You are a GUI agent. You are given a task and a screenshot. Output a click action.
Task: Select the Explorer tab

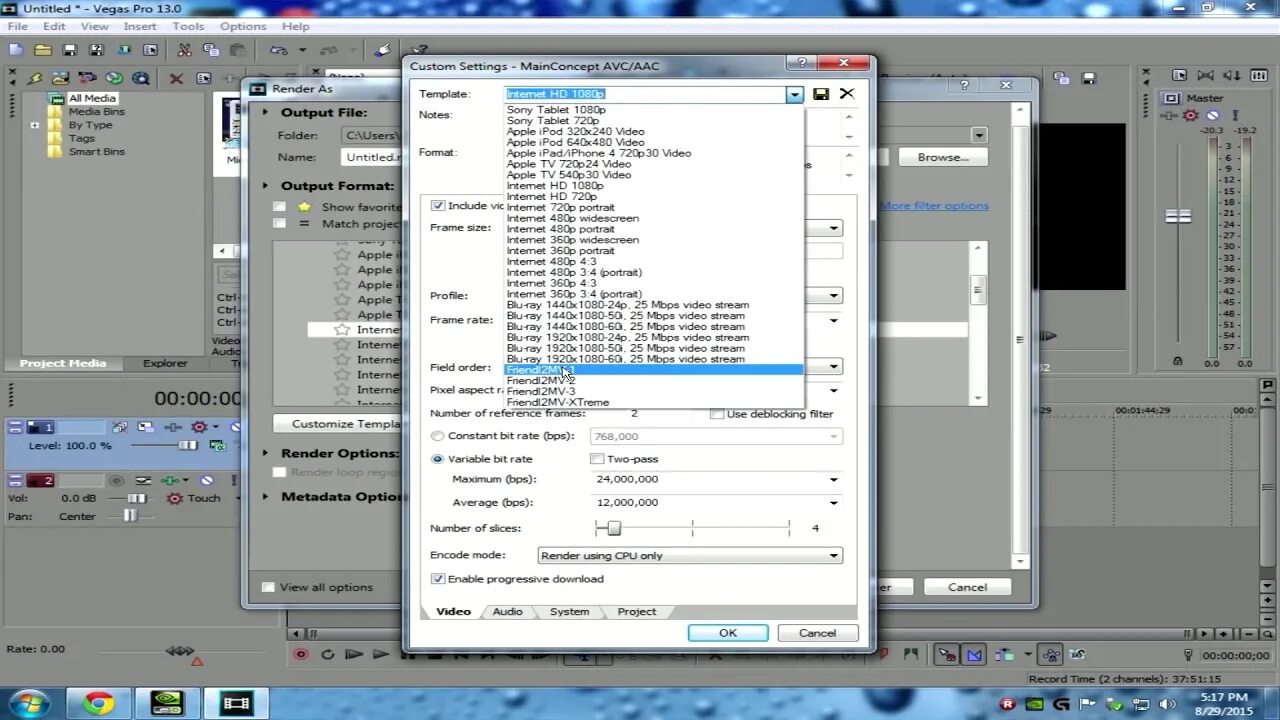tap(165, 364)
